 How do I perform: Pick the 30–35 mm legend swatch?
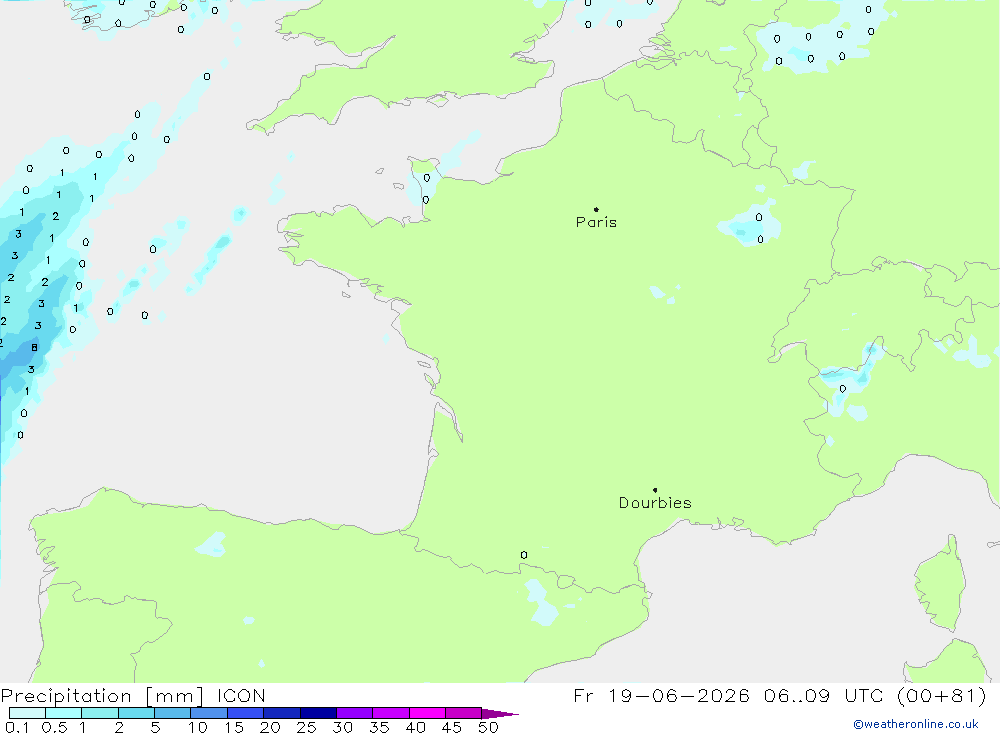(x=355, y=713)
